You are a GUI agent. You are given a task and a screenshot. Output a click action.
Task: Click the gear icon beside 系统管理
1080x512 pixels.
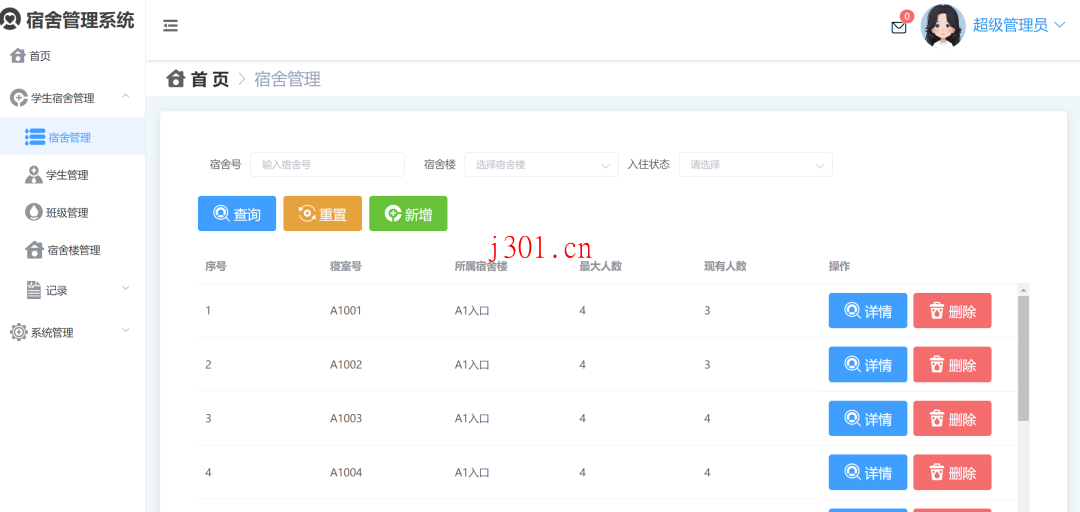point(19,332)
